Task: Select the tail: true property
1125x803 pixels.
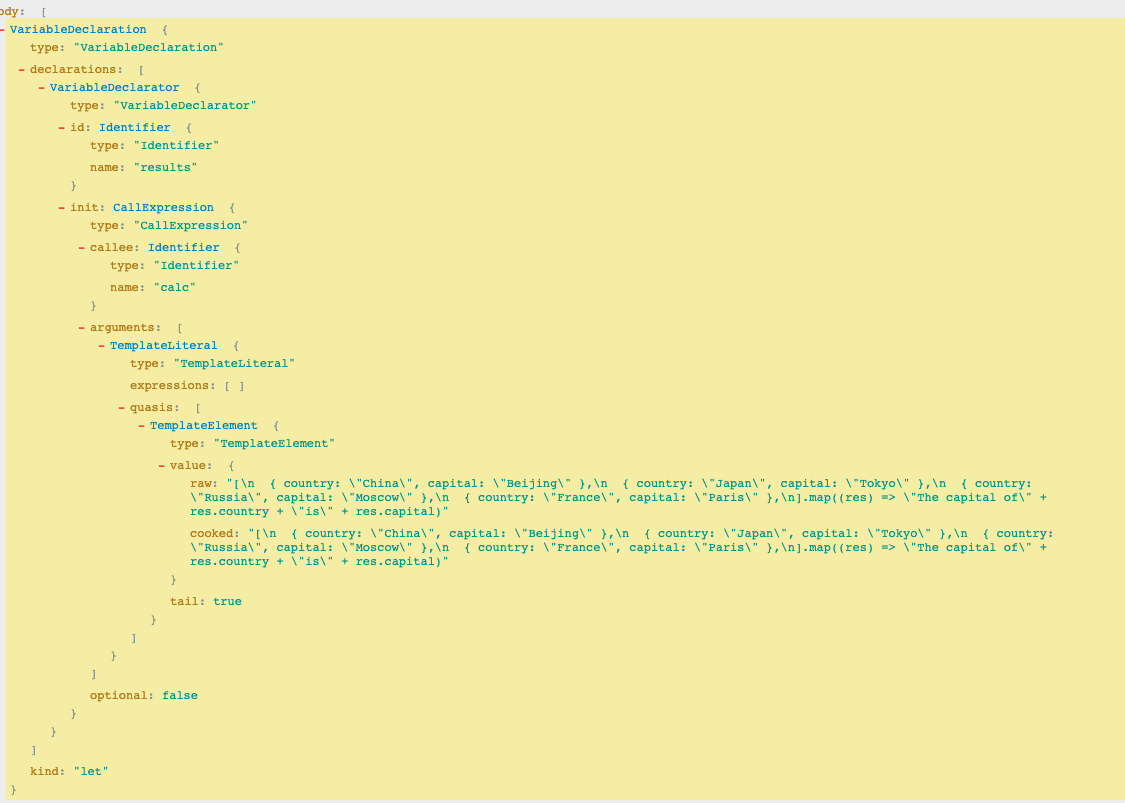Action: coord(205,601)
